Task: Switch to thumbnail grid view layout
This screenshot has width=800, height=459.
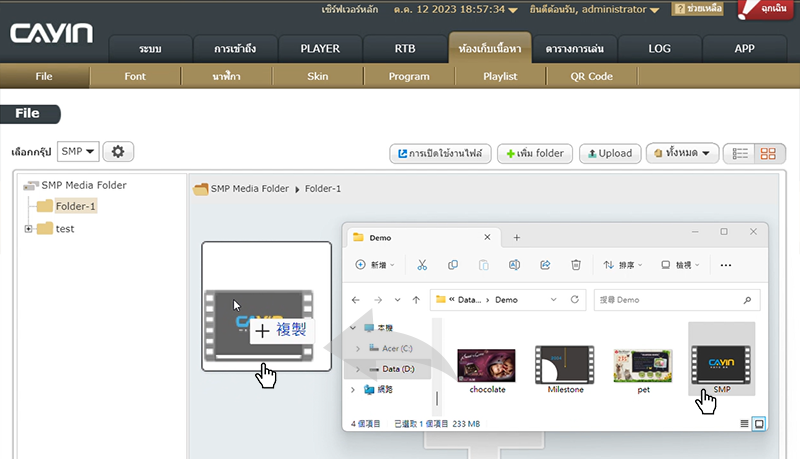Action: (769, 154)
